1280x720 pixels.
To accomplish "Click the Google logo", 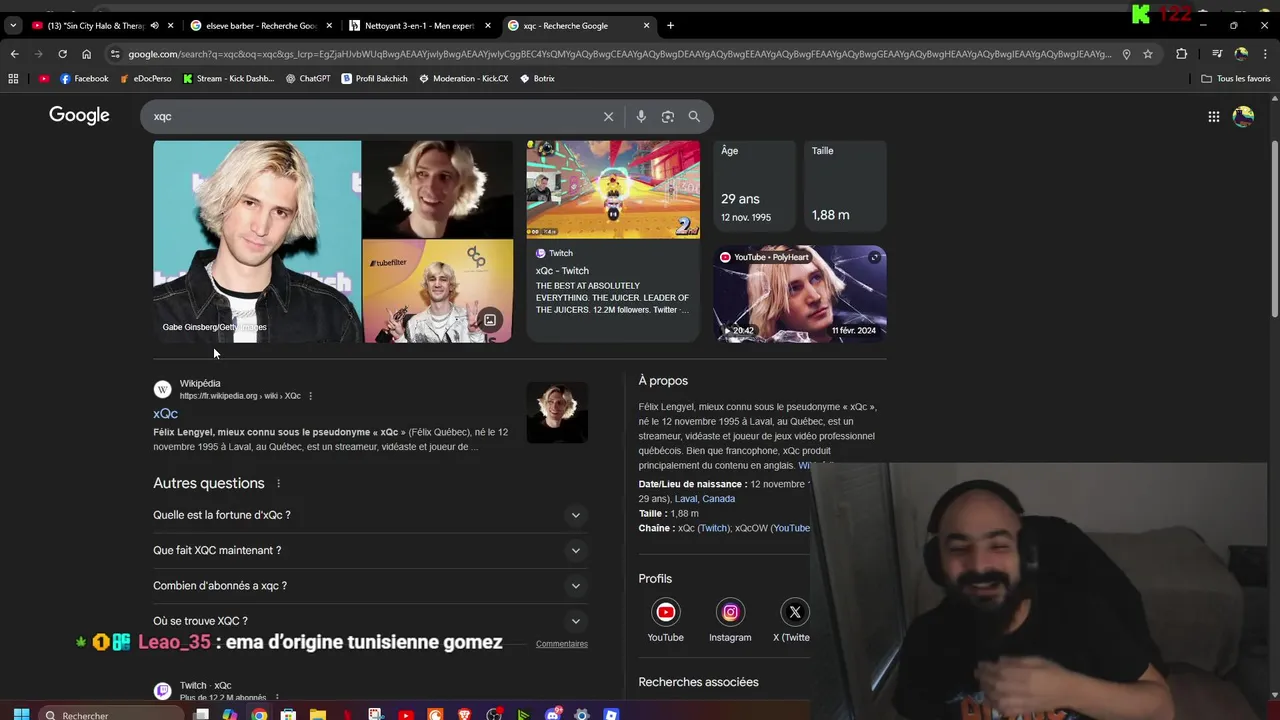I will tap(79, 116).
